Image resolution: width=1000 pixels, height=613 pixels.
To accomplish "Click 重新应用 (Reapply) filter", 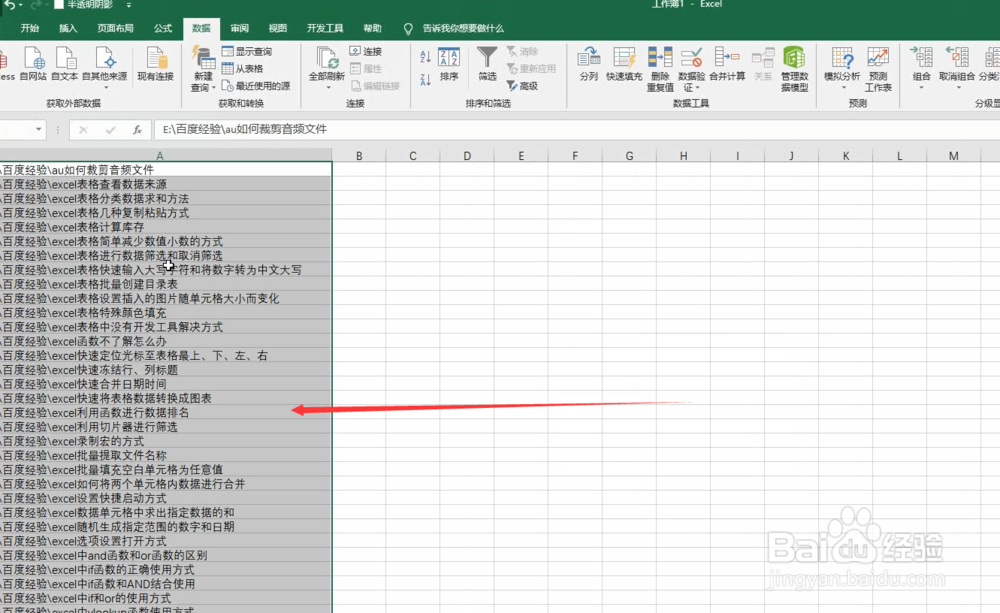I will [531, 68].
